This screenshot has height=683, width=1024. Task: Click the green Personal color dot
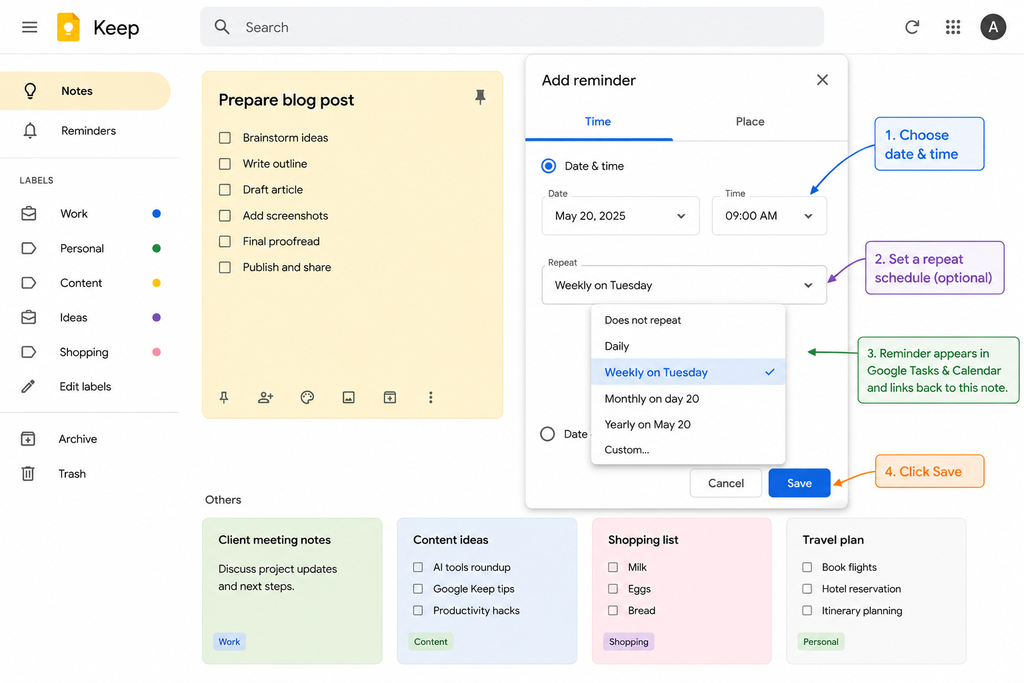pos(156,248)
